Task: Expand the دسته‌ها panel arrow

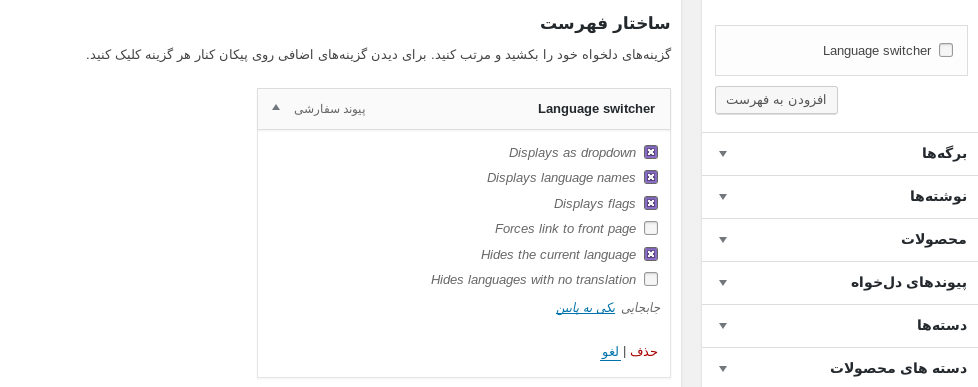Action: (723, 326)
